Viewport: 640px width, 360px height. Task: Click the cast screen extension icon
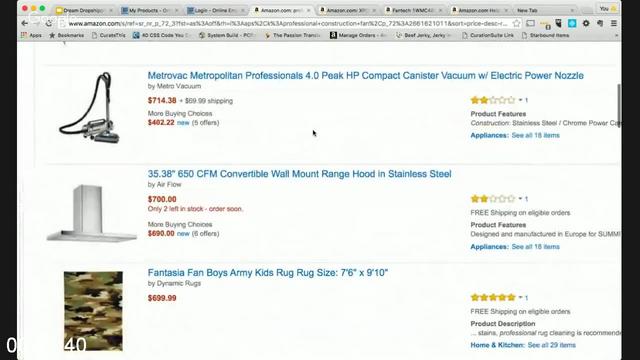click(530, 24)
